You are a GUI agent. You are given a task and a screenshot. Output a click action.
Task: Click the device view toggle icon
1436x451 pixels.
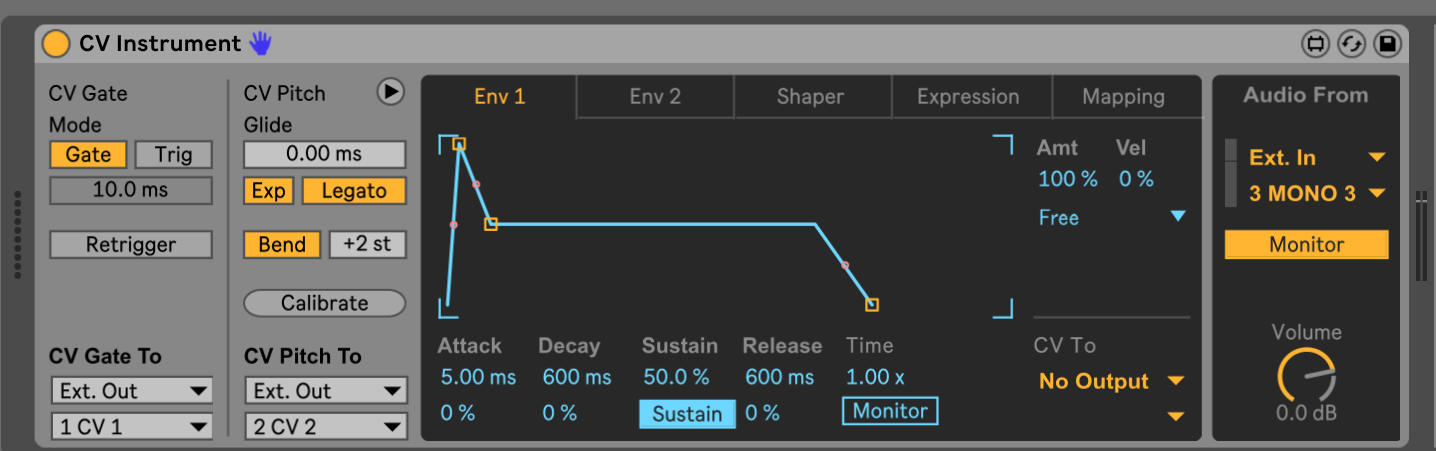tap(1316, 44)
